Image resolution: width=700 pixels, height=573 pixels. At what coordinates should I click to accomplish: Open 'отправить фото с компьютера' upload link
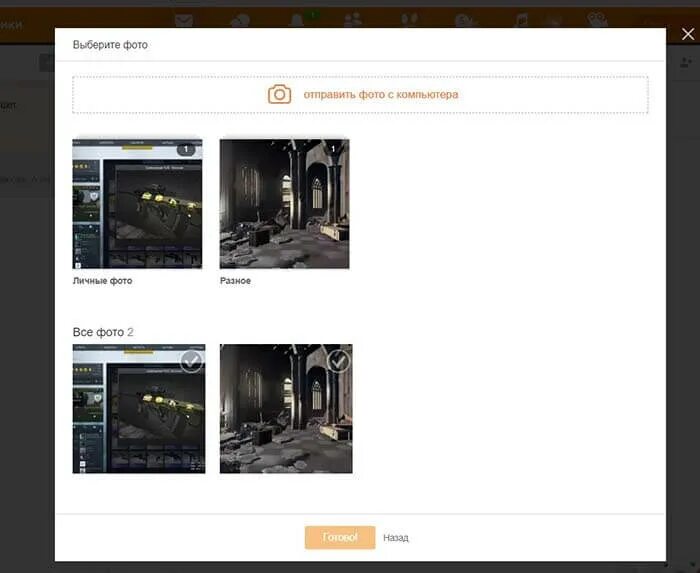pyautogui.click(x=381, y=95)
